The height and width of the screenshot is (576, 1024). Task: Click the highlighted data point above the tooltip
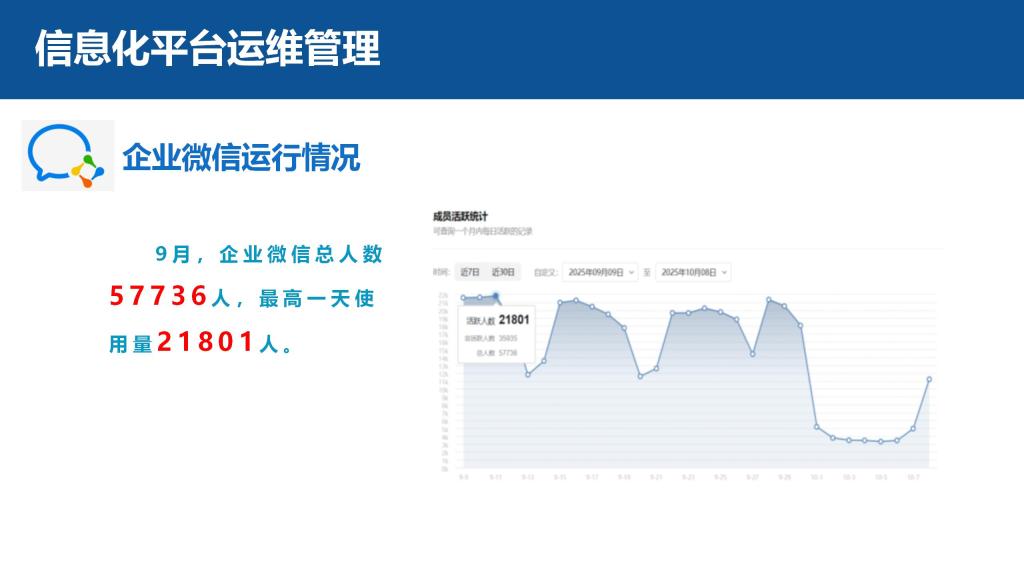tap(496, 296)
